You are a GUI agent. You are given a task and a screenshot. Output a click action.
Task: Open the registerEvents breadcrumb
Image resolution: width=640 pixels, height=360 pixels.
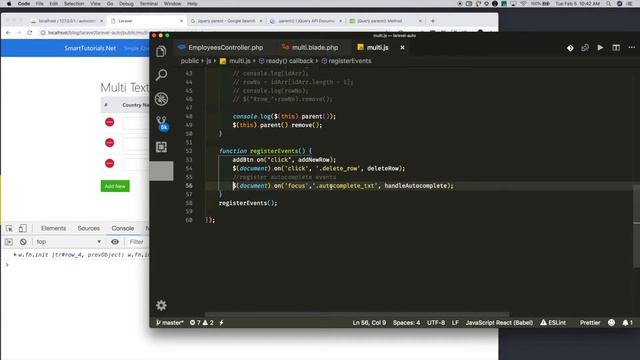pos(346,61)
